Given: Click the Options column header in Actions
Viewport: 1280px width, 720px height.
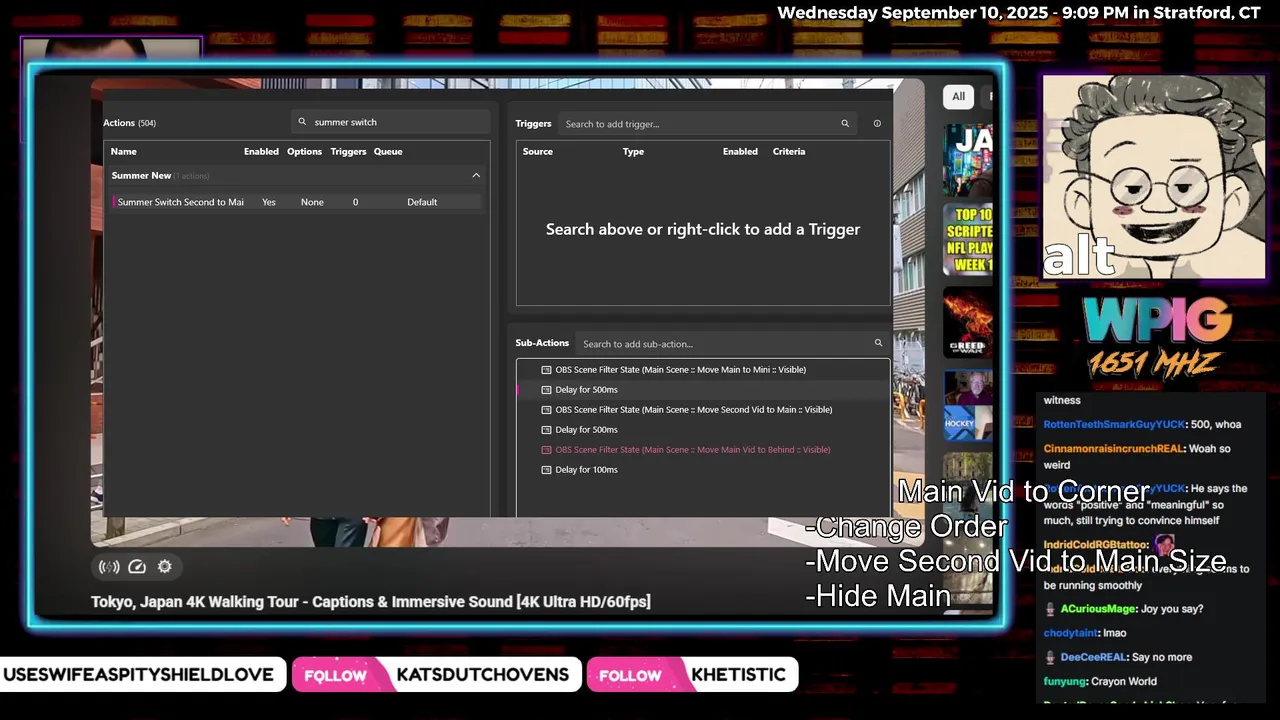Looking at the screenshot, I should tap(304, 152).
